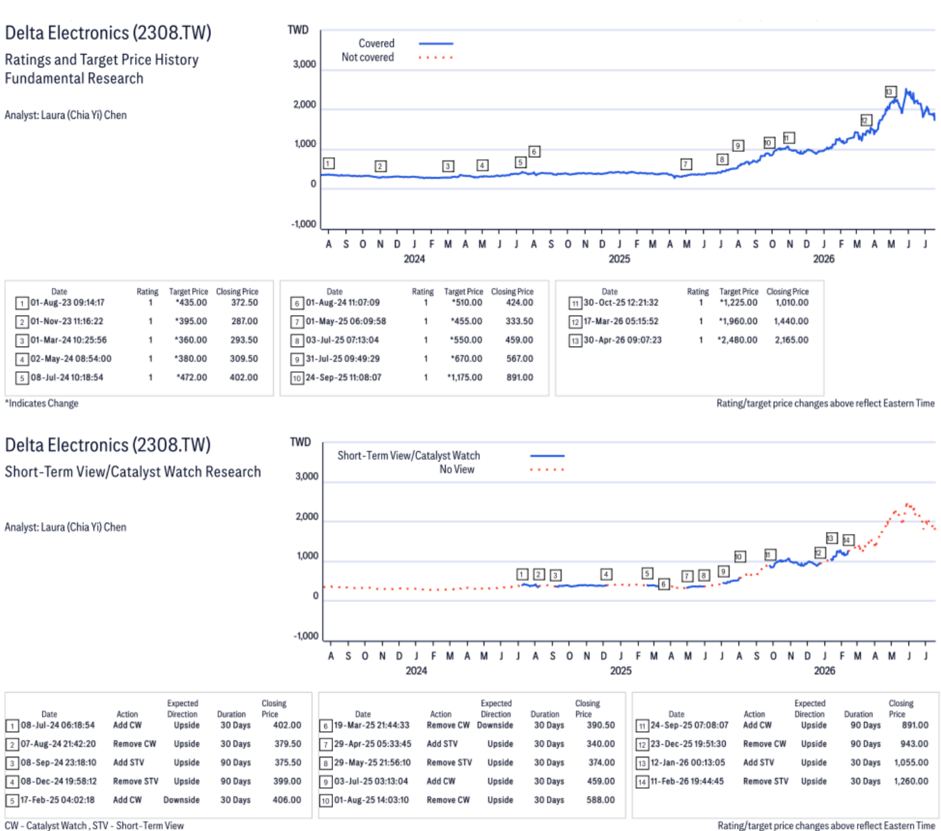This screenshot has width=941, height=831.
Task: Click the closing price '309.50'
Action: point(244,359)
